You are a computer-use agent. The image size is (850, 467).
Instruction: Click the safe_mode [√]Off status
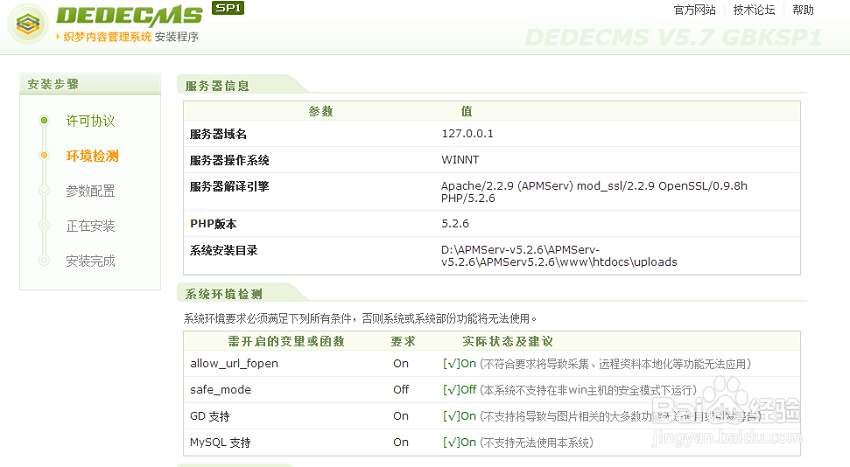(460, 389)
